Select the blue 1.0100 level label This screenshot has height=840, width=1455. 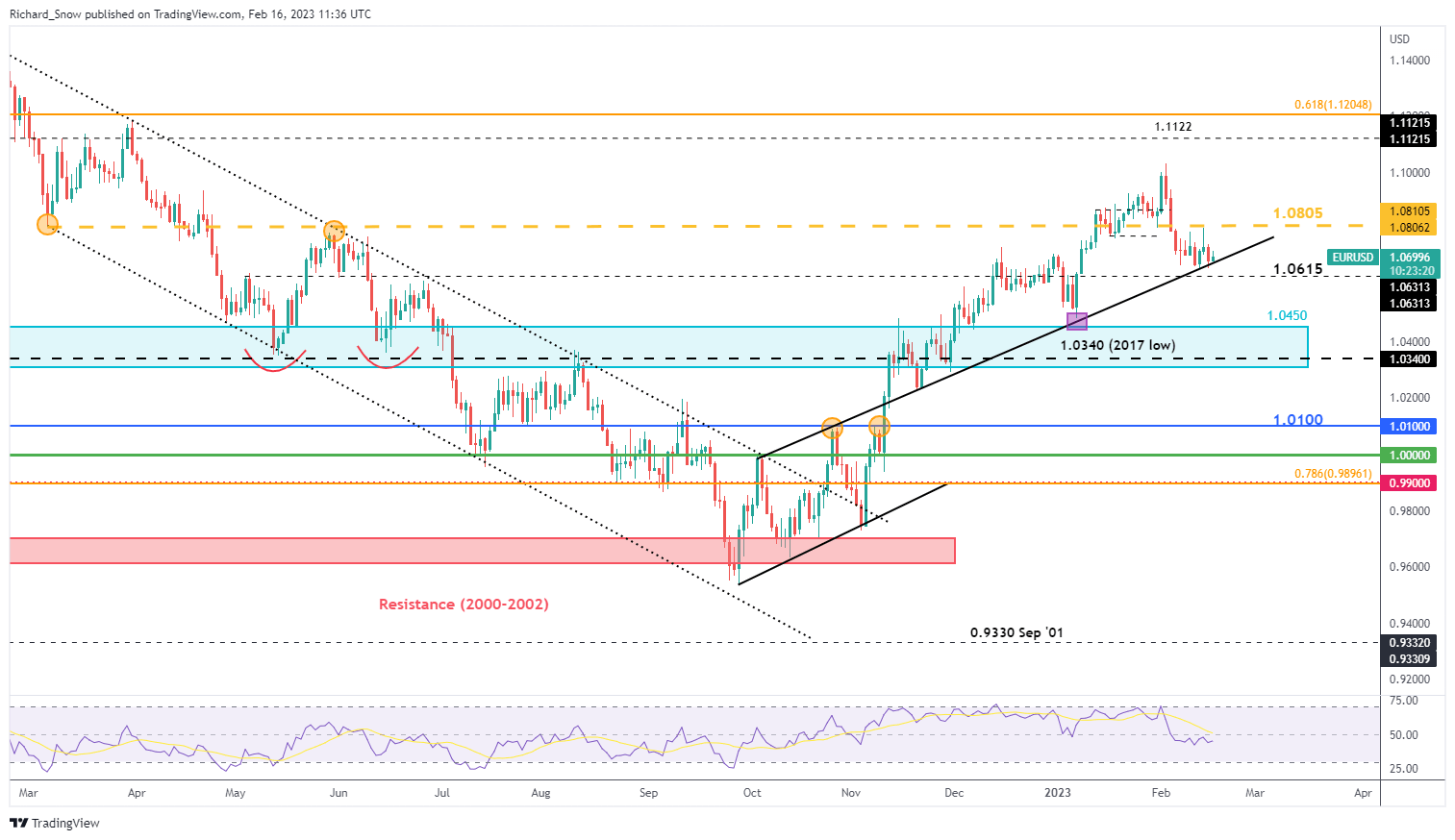[x=1297, y=420]
